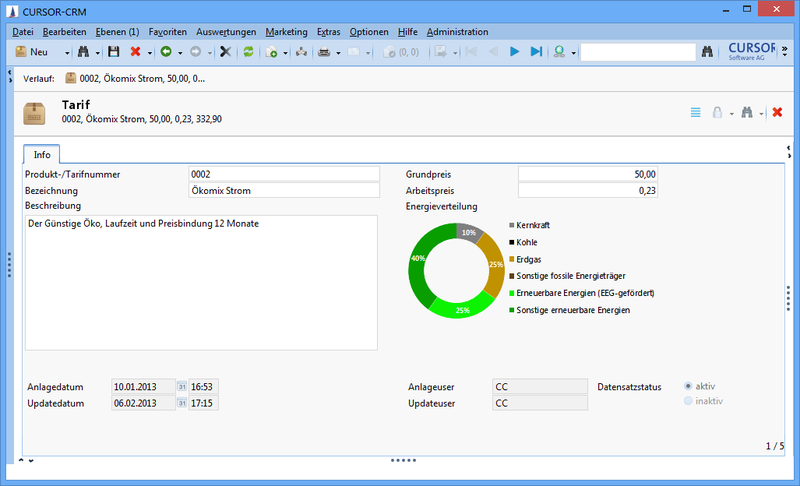This screenshot has width=800, height=486.
Task: Open dropdown beside the printer icon
Action: click(x=340, y=51)
